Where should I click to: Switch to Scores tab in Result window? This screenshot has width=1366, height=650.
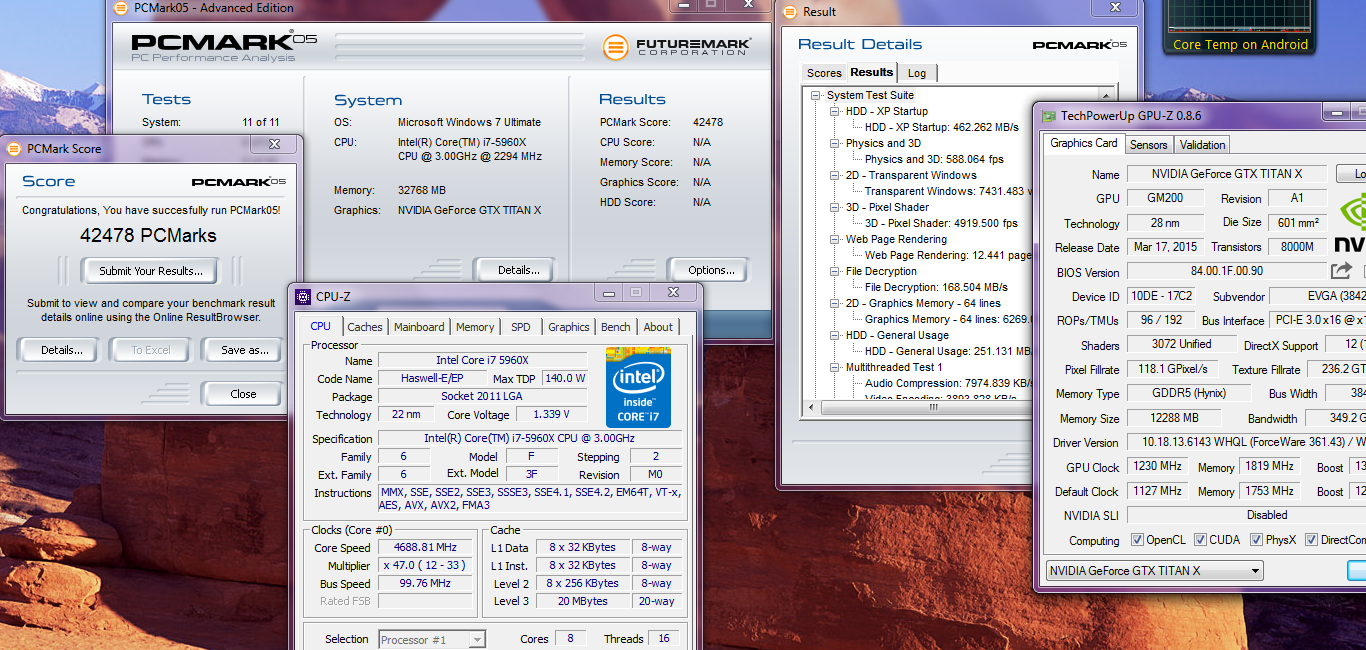point(824,73)
